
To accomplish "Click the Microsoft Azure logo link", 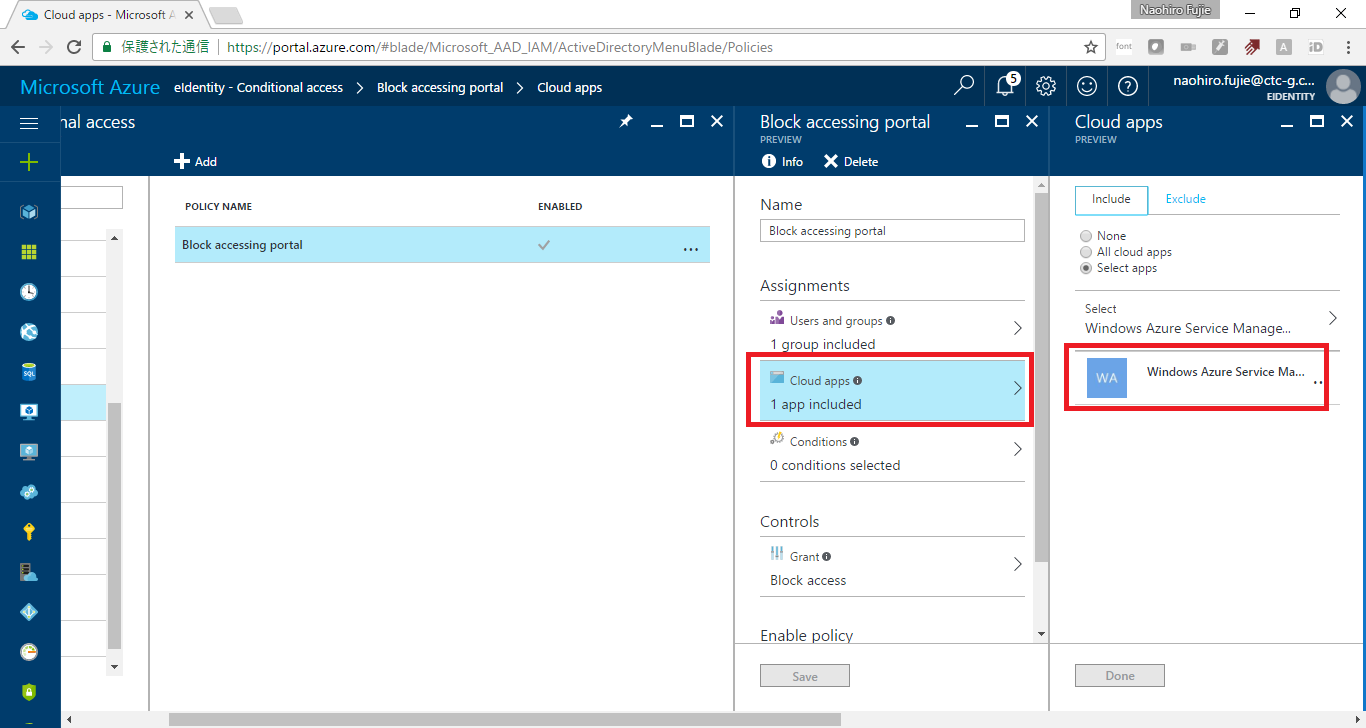I will coord(90,88).
